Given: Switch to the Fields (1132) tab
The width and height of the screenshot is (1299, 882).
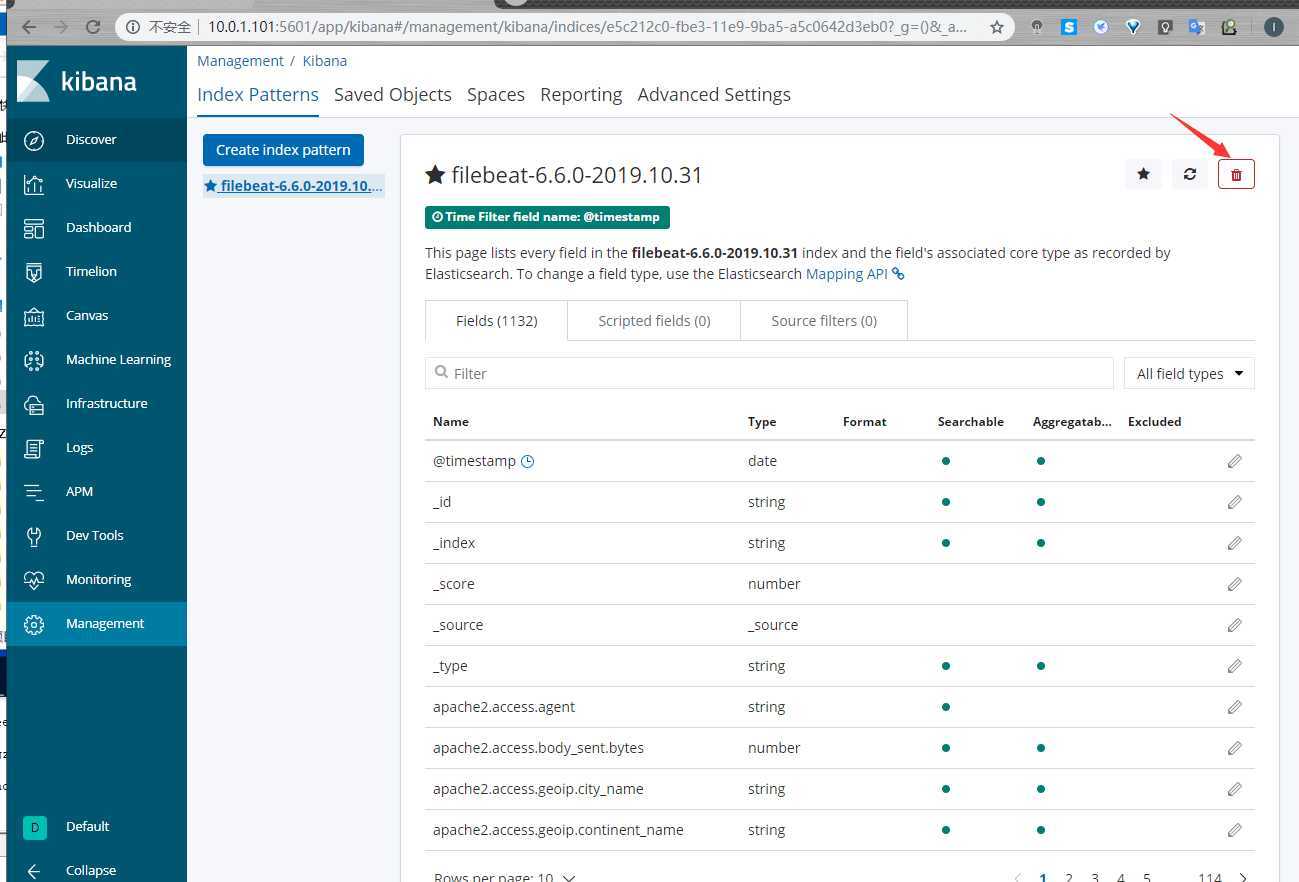Looking at the screenshot, I should tap(496, 321).
